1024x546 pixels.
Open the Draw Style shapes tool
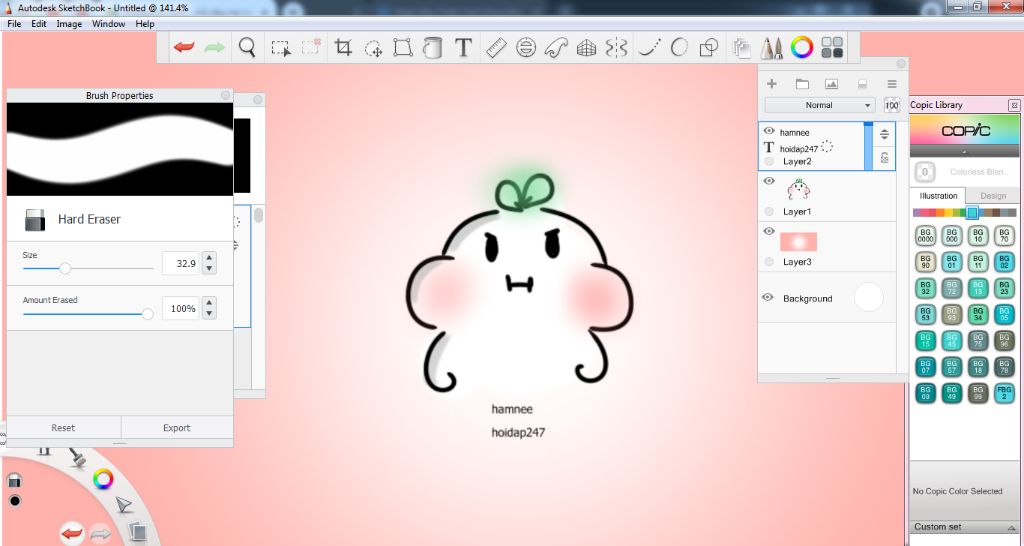point(709,48)
